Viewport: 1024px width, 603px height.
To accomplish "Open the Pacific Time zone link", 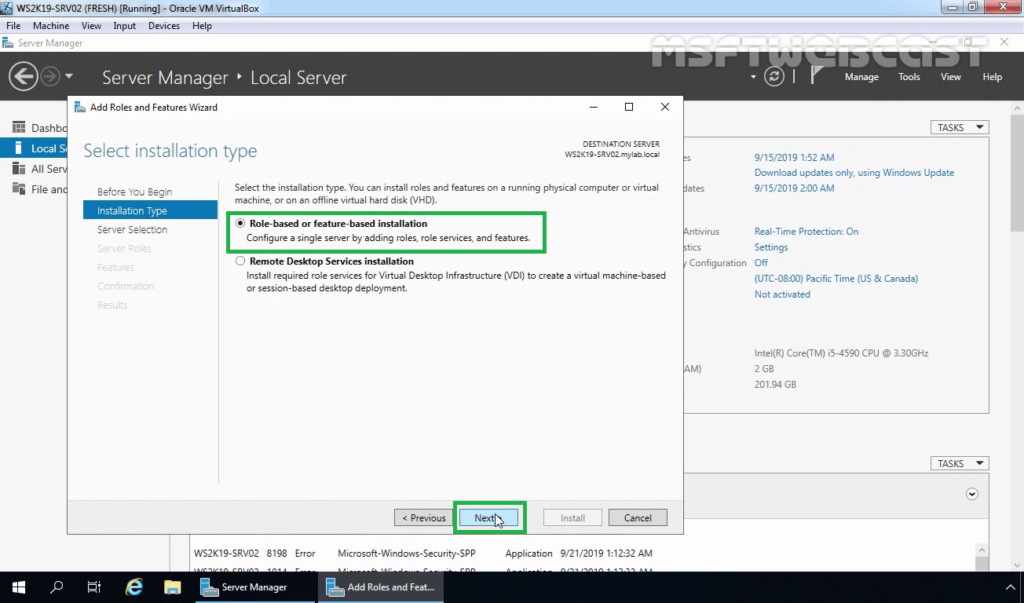I will [x=836, y=278].
